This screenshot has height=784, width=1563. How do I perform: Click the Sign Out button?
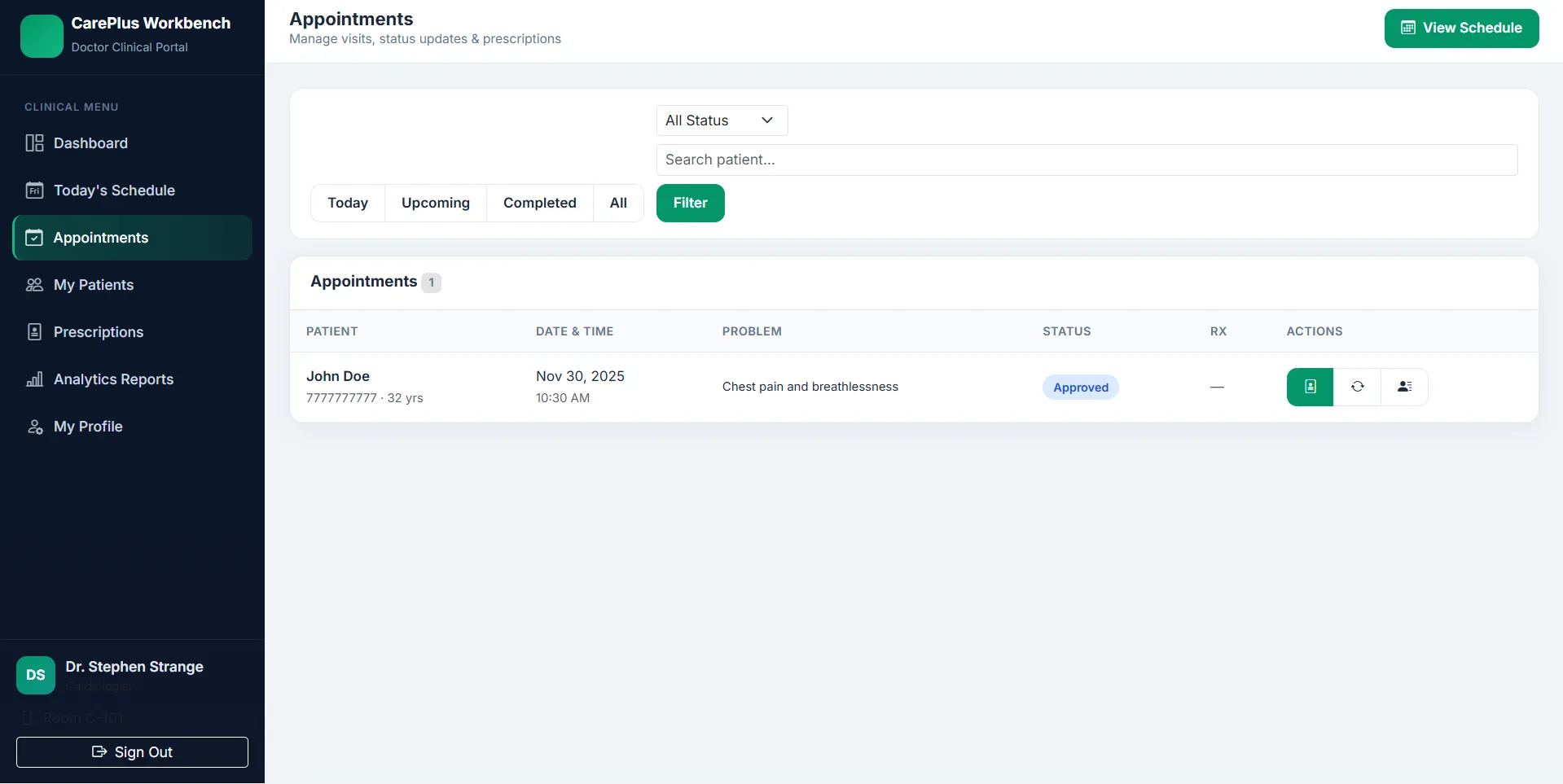tap(132, 752)
